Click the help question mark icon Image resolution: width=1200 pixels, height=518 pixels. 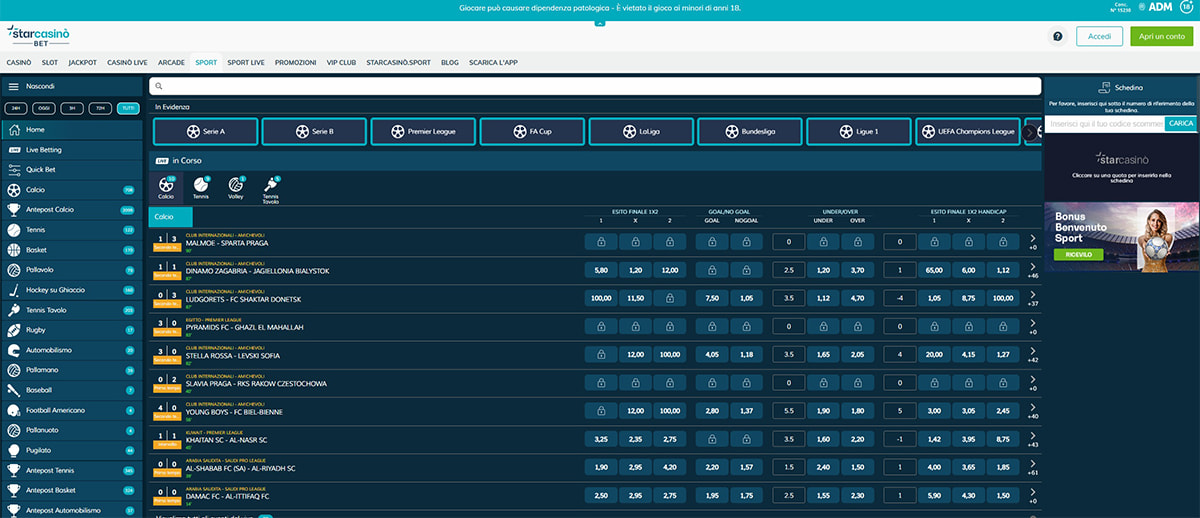[1058, 36]
